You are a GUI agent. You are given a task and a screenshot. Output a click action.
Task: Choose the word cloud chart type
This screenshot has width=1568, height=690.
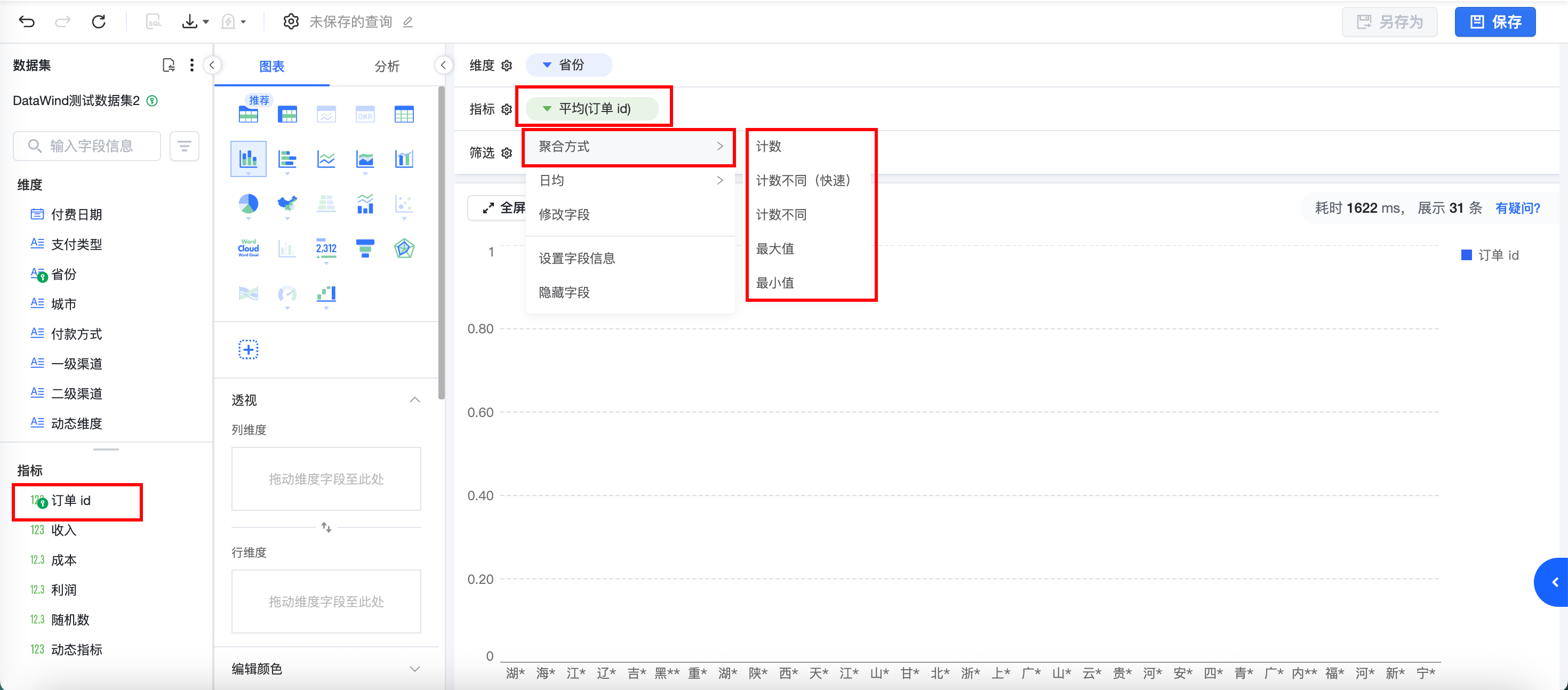[249, 248]
